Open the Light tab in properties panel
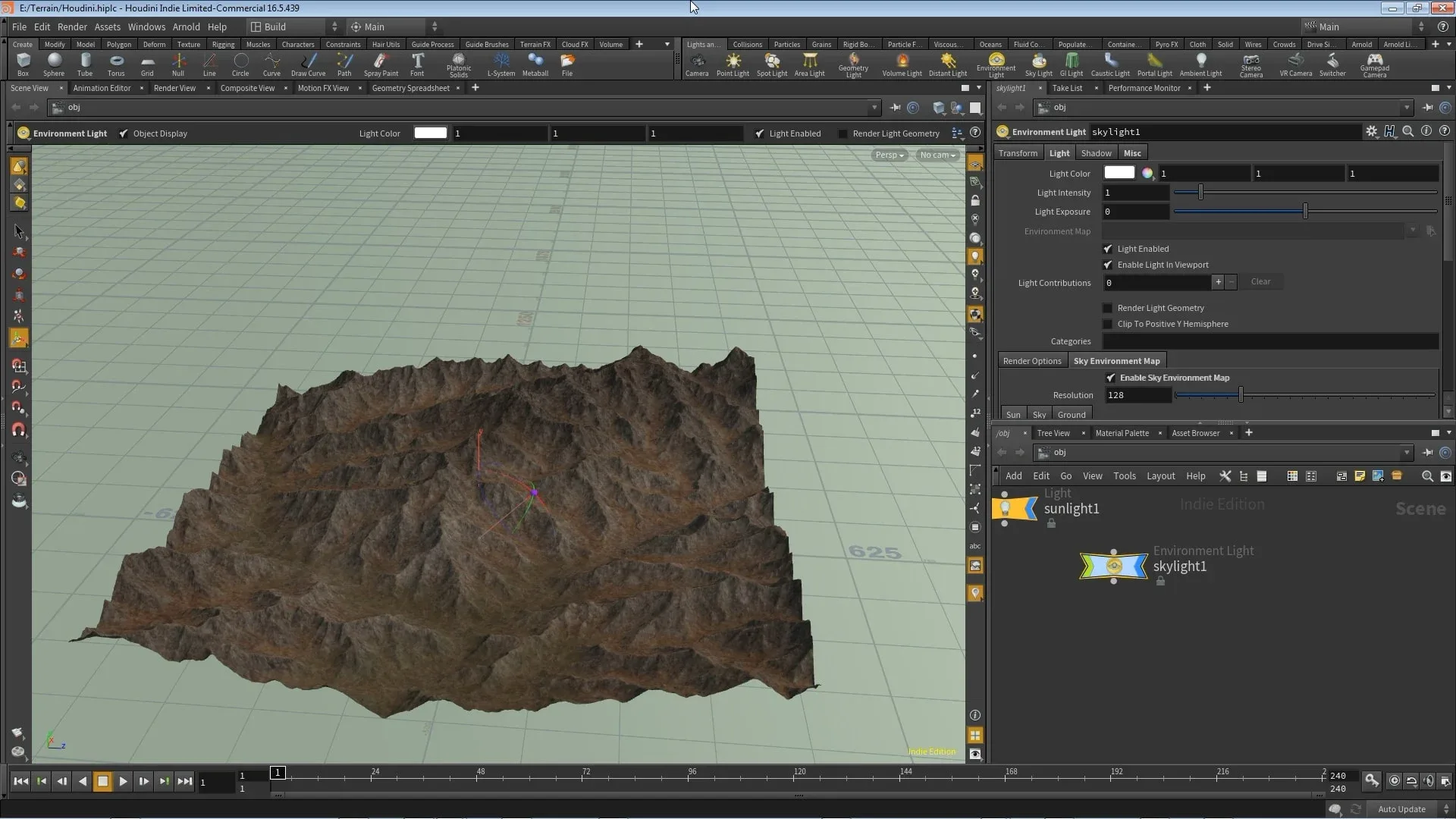Image resolution: width=1456 pixels, height=819 pixels. (x=1059, y=152)
